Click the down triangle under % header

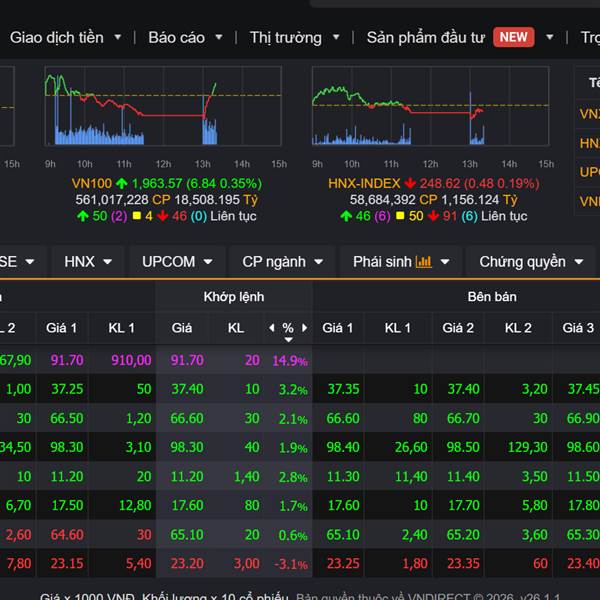click(288, 340)
